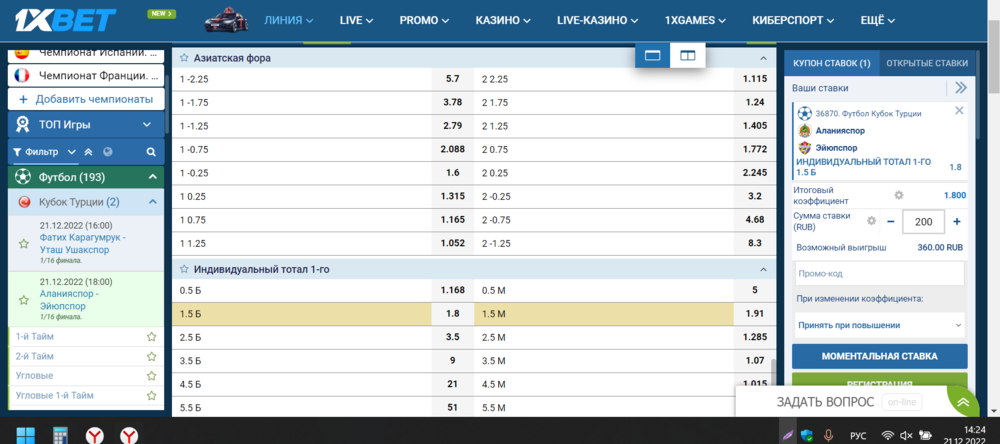Click the green scroll-to-top arrow button

pos(962,403)
